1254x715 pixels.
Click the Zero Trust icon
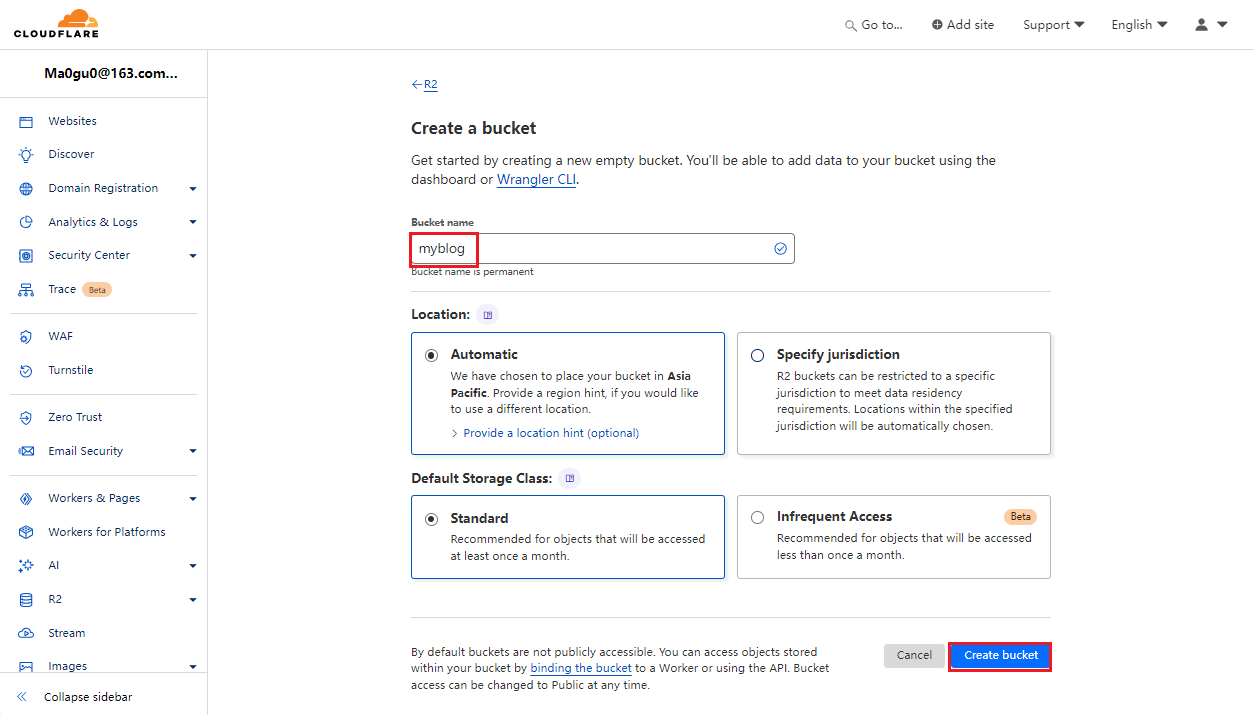coord(26,418)
